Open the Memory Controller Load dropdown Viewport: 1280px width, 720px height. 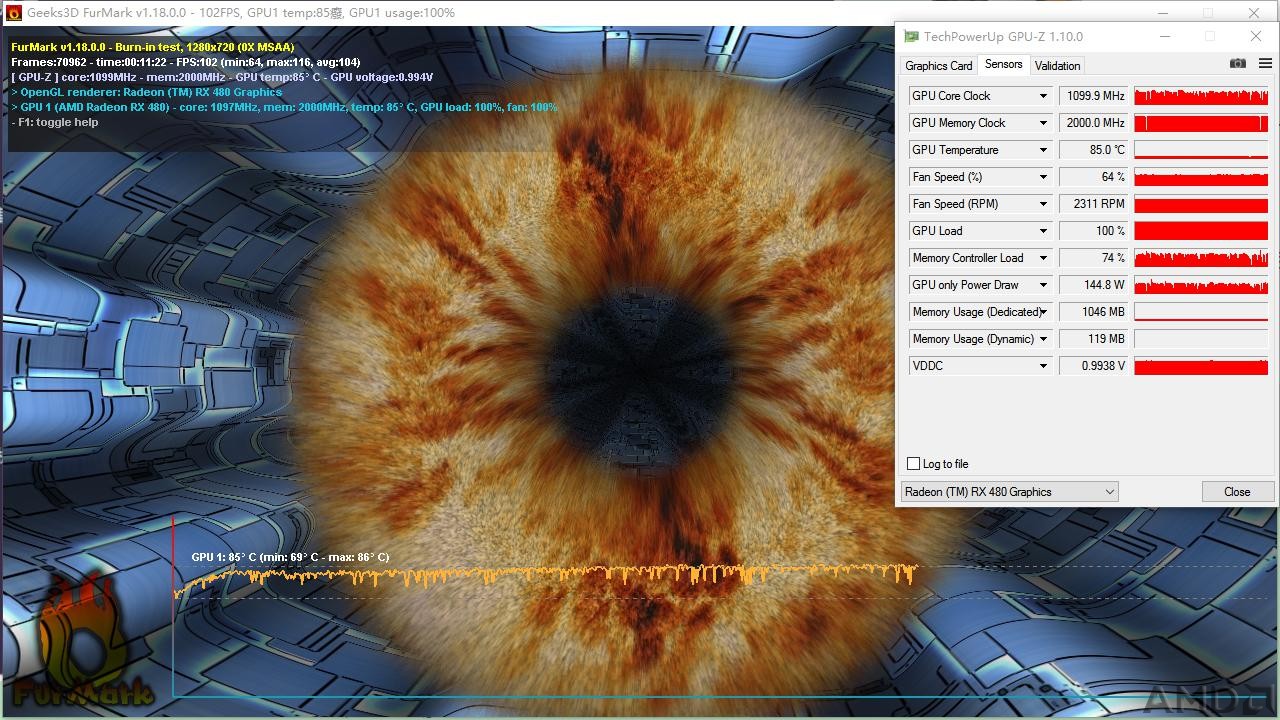[x=1043, y=258]
